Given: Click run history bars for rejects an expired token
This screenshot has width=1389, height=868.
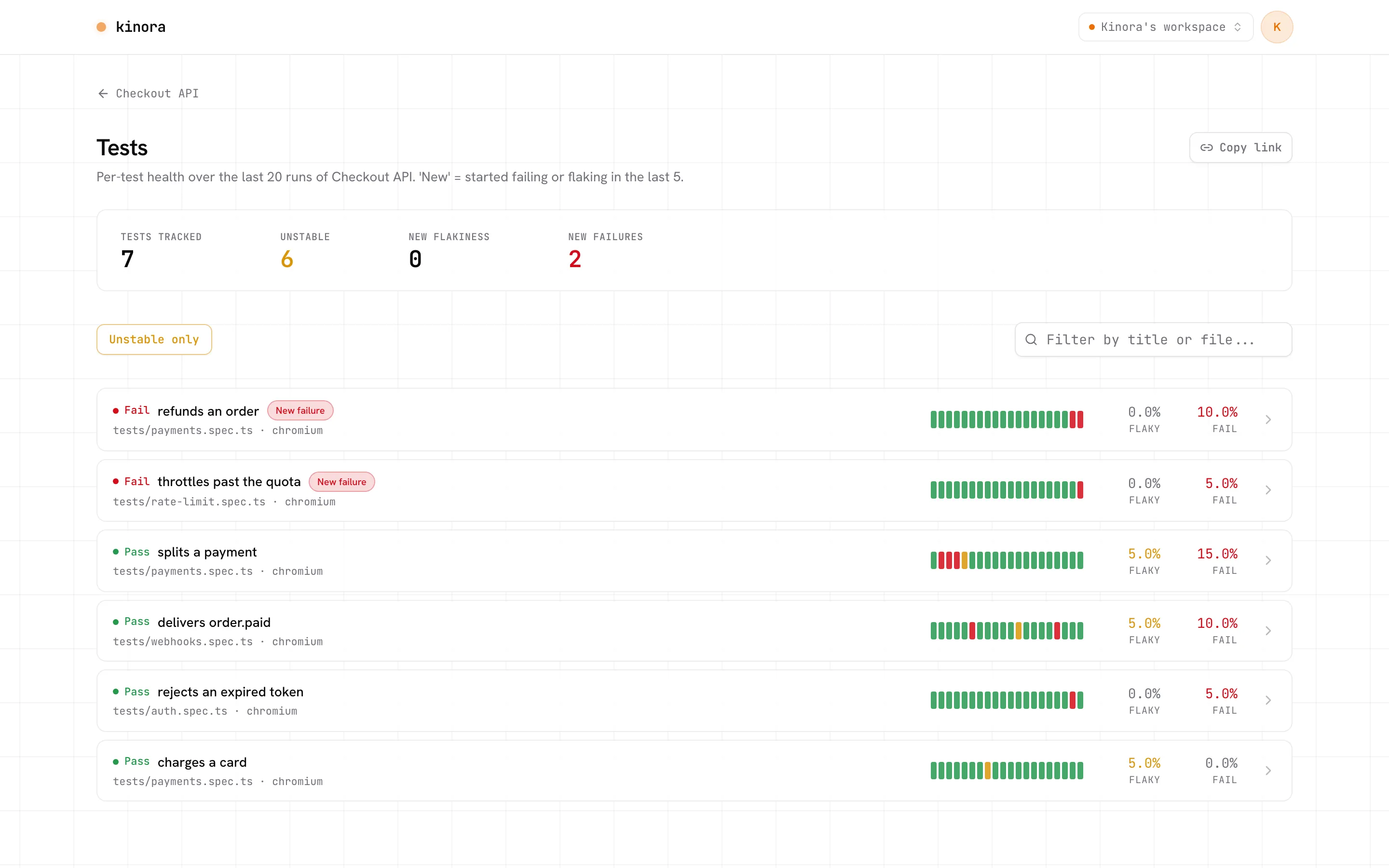Looking at the screenshot, I should click(x=1007, y=700).
